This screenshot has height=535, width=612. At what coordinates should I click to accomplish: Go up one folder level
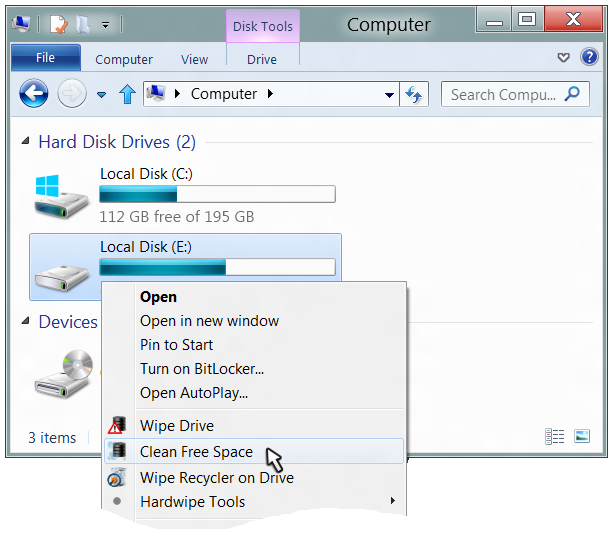127,95
